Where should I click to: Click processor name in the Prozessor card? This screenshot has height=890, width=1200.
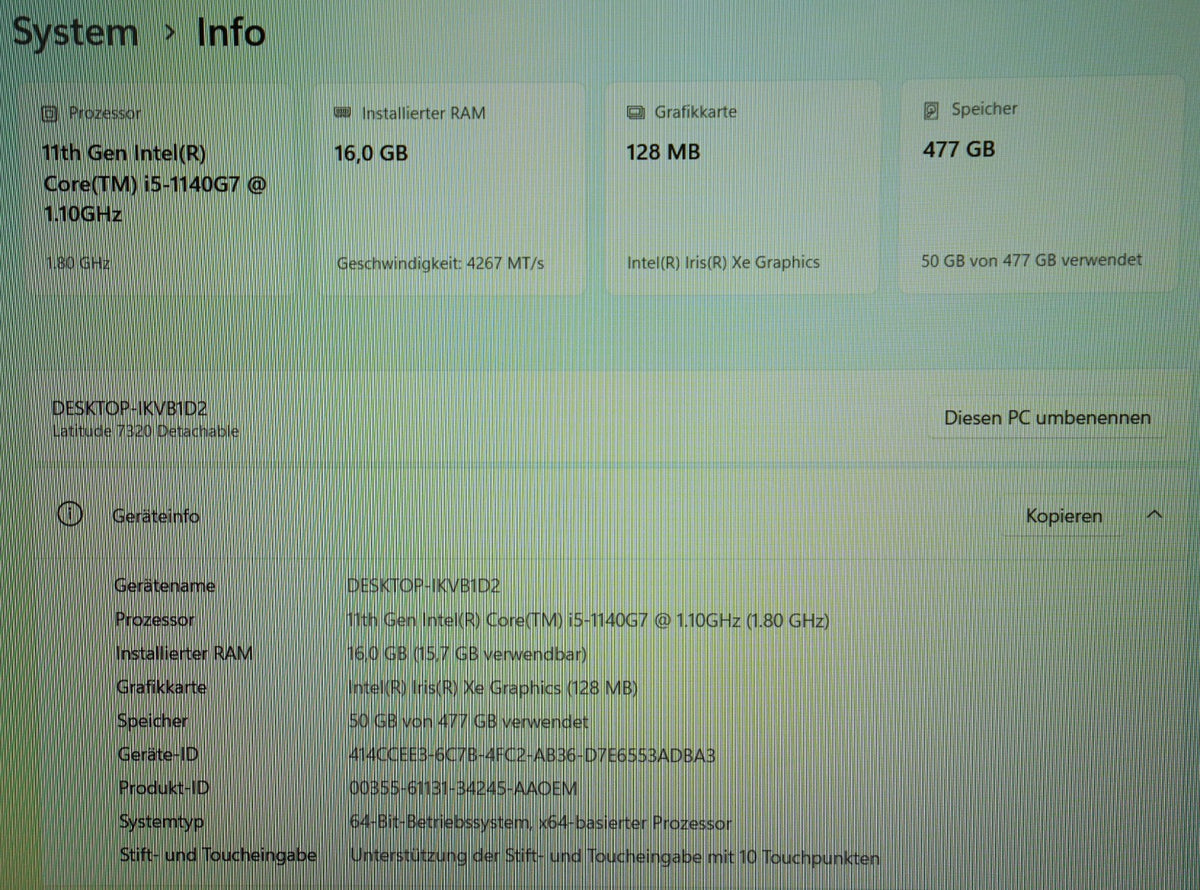tap(154, 184)
